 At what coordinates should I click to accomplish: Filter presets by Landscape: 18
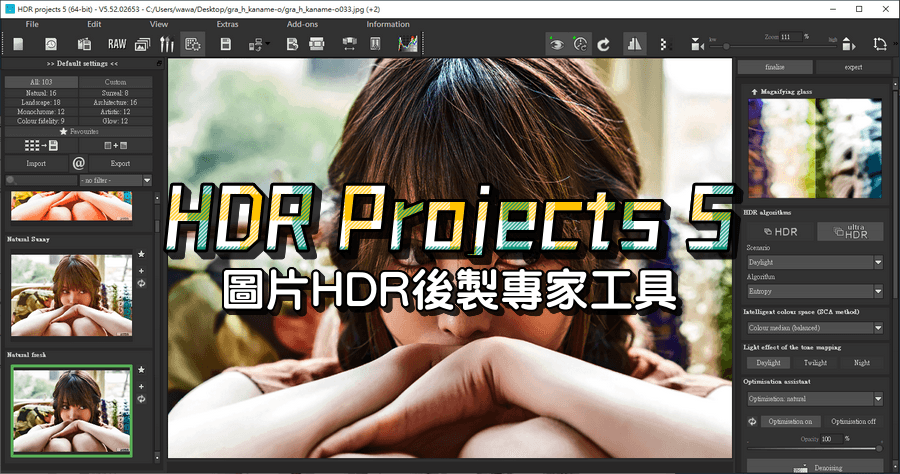tap(41, 102)
